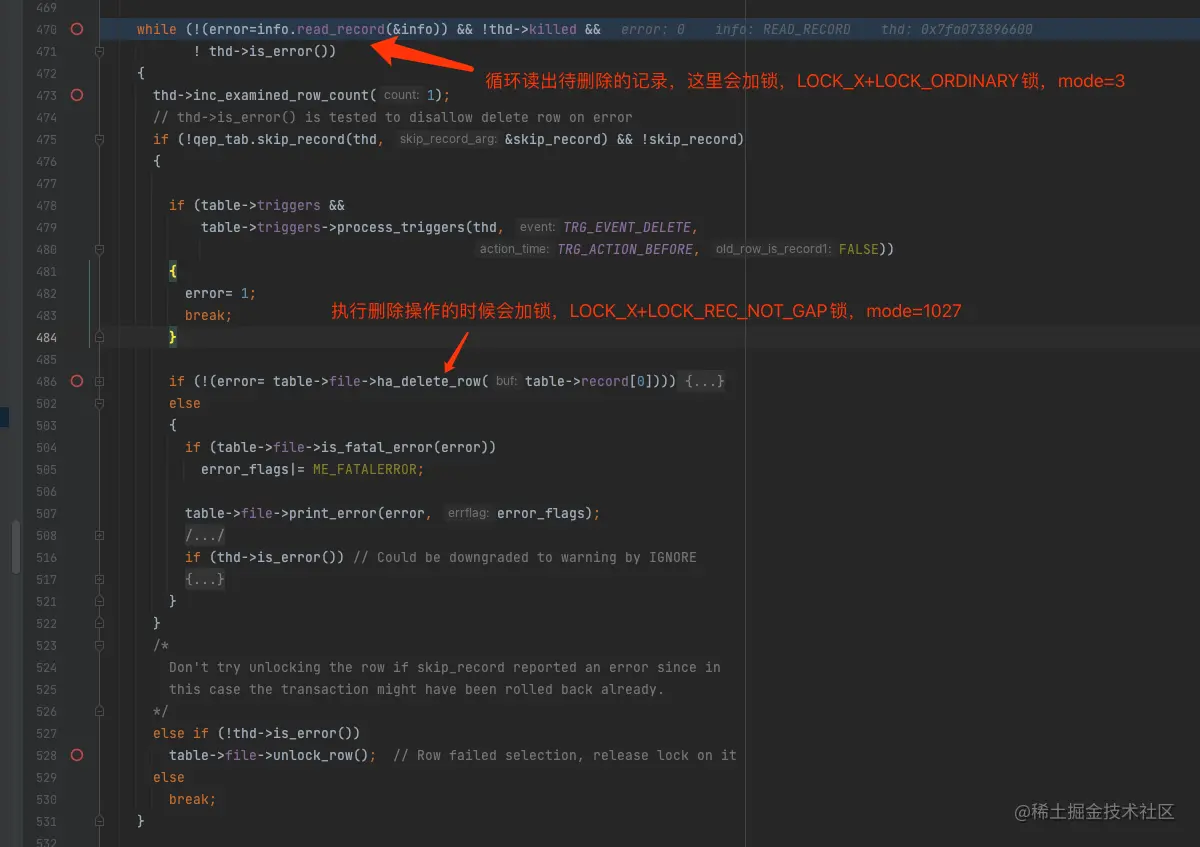The image size is (1200, 847).
Task: Click fold end marker at line 526
Action: point(99,711)
